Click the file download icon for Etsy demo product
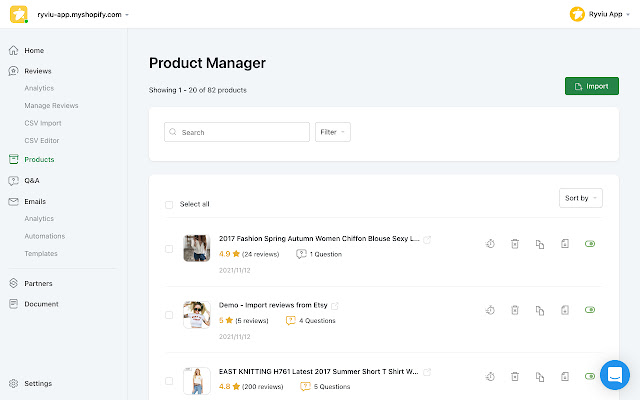640x400 pixels. click(x=564, y=310)
